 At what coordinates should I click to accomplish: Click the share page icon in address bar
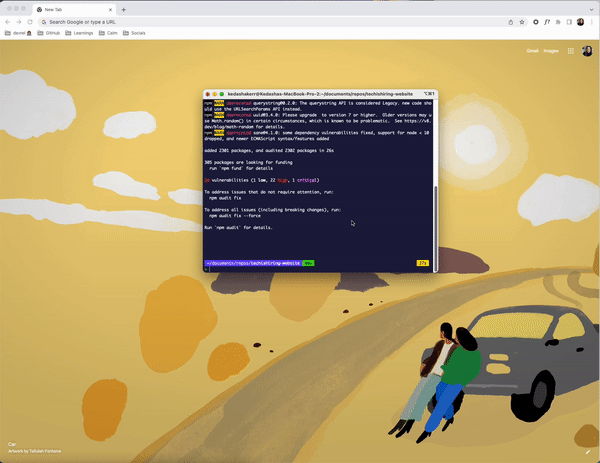pyautogui.click(x=511, y=22)
